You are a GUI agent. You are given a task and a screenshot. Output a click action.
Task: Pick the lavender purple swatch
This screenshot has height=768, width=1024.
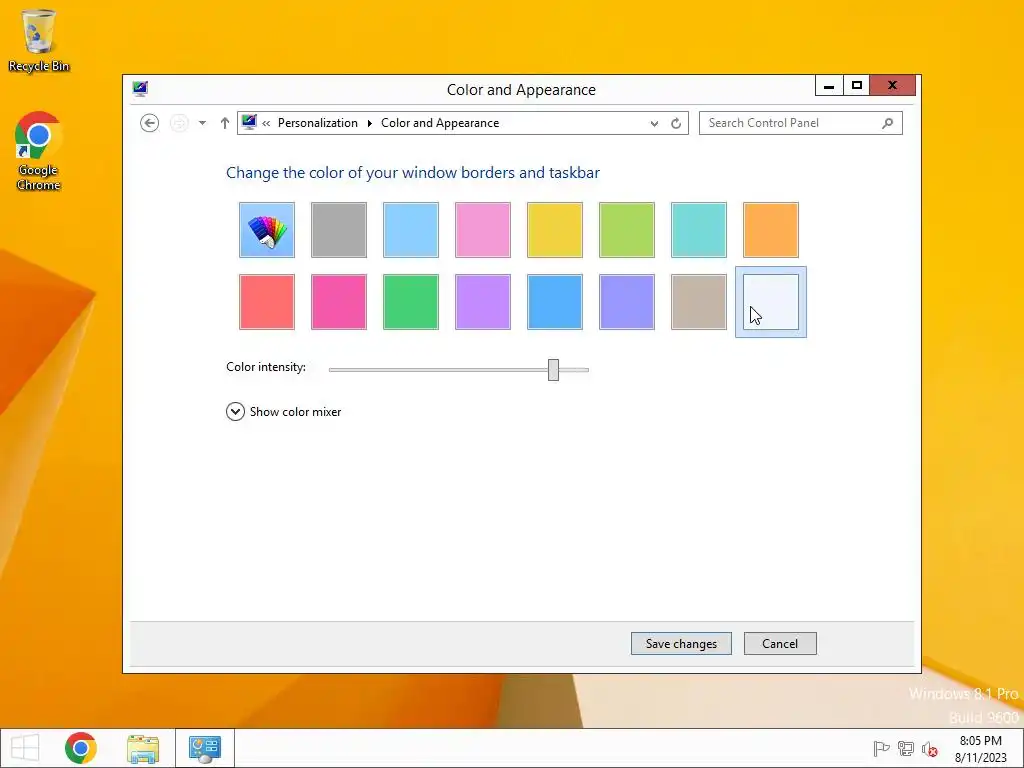tap(483, 302)
